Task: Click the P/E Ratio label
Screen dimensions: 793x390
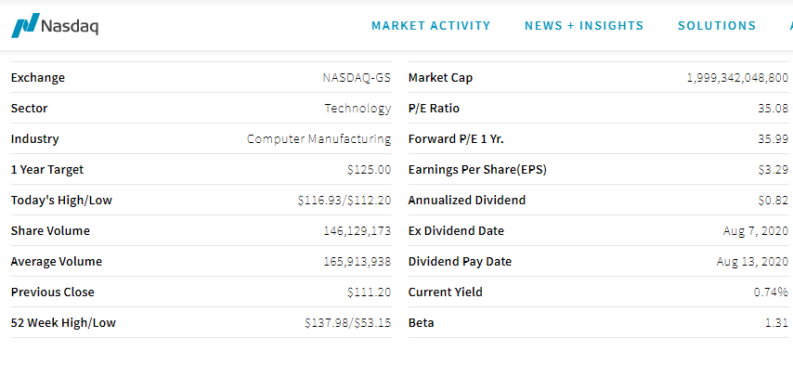Action: pyautogui.click(x=434, y=108)
